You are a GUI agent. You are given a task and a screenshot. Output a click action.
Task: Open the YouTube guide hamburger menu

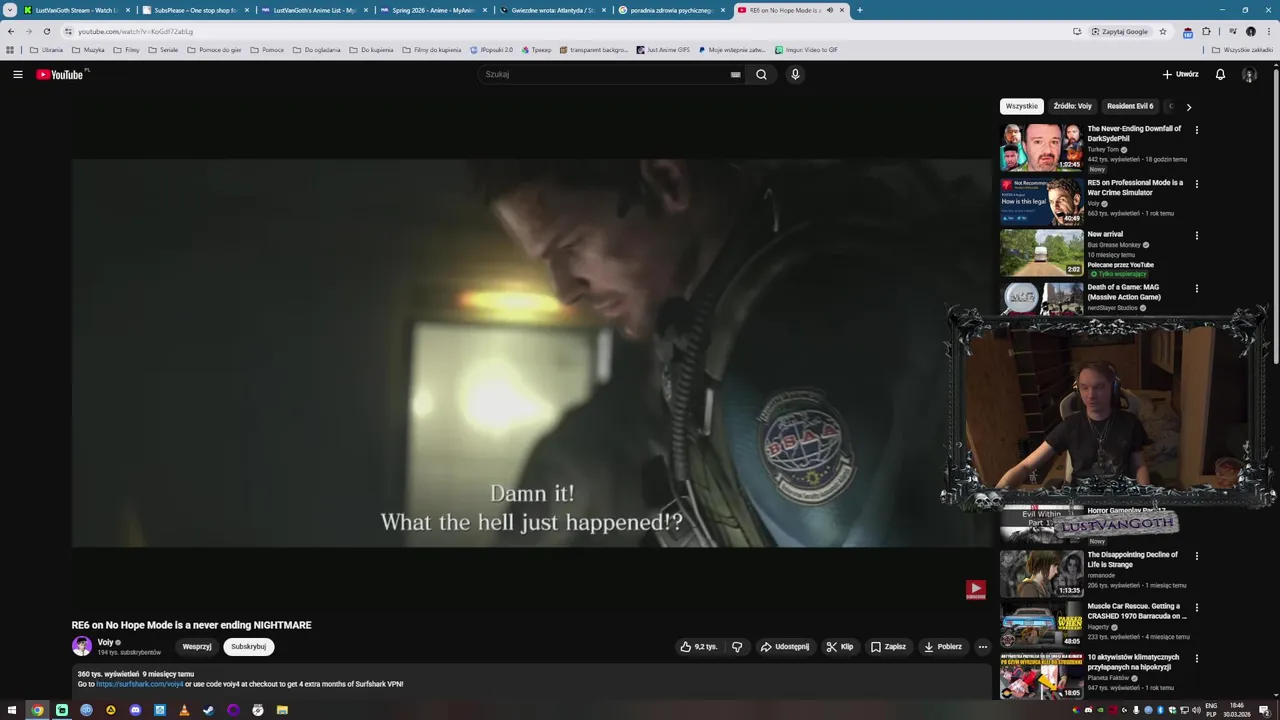[x=17, y=74]
